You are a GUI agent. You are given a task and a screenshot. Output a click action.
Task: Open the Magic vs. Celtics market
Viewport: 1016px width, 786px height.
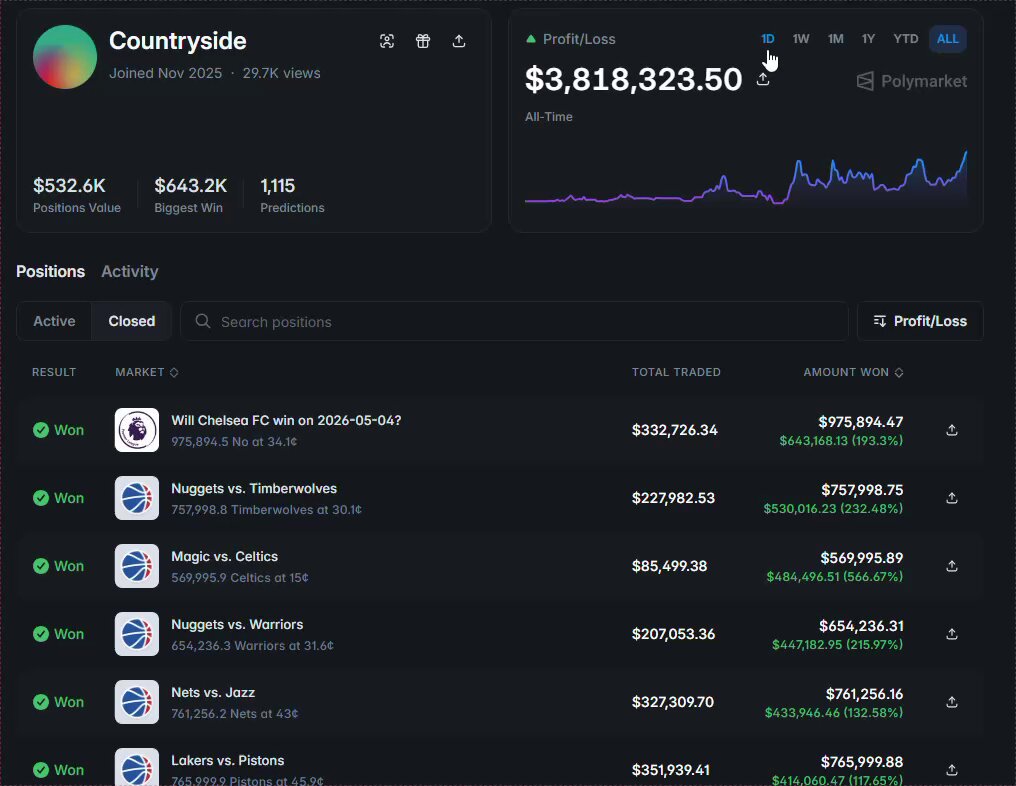coord(224,557)
